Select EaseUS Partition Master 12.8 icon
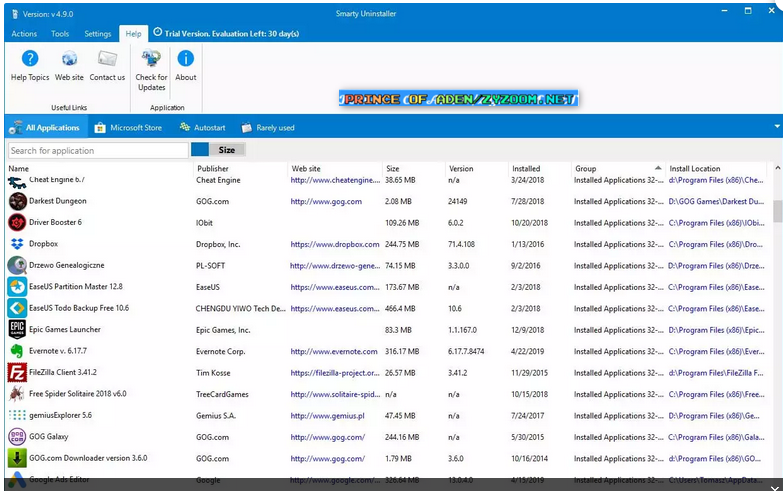Screen dimensions: 783x491 [x=17, y=287]
